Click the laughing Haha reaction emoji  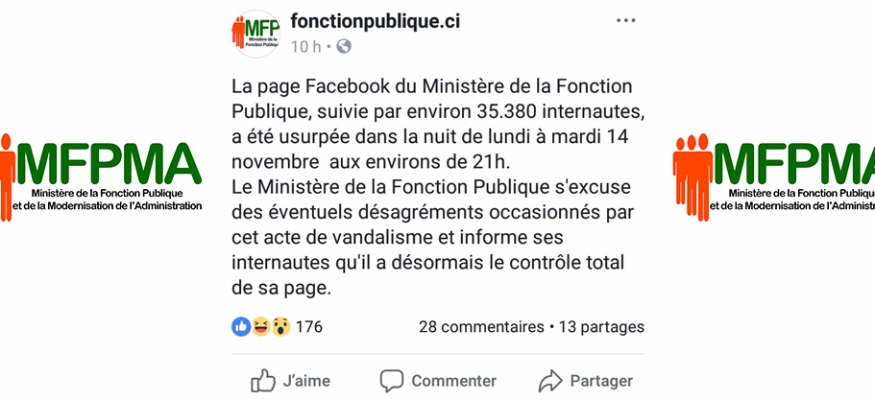point(260,327)
